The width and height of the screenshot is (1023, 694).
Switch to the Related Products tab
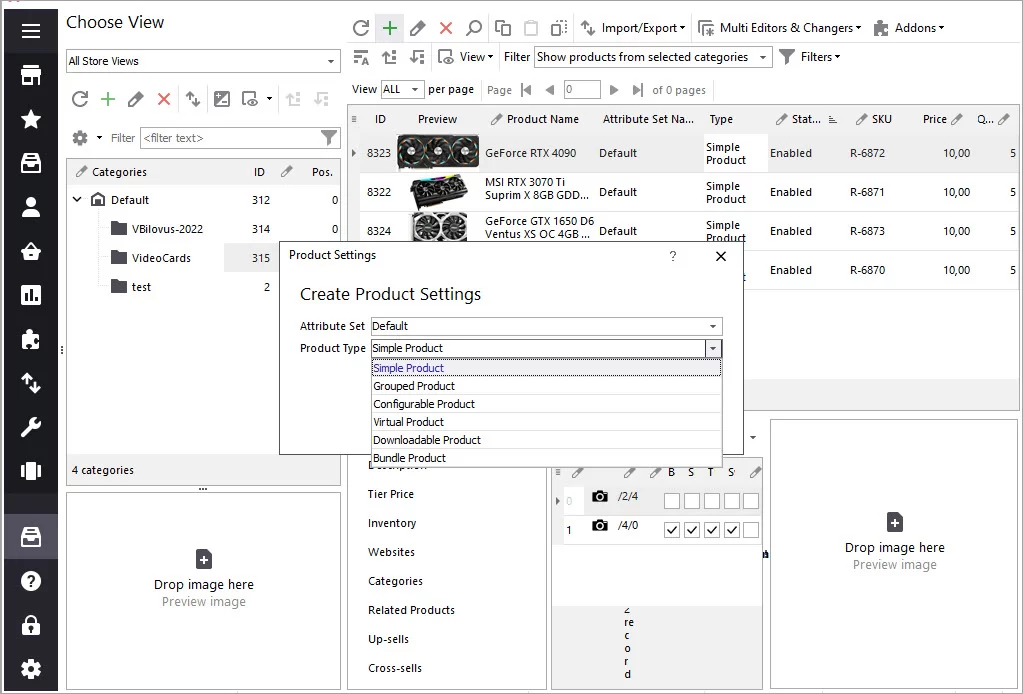pyautogui.click(x=411, y=610)
